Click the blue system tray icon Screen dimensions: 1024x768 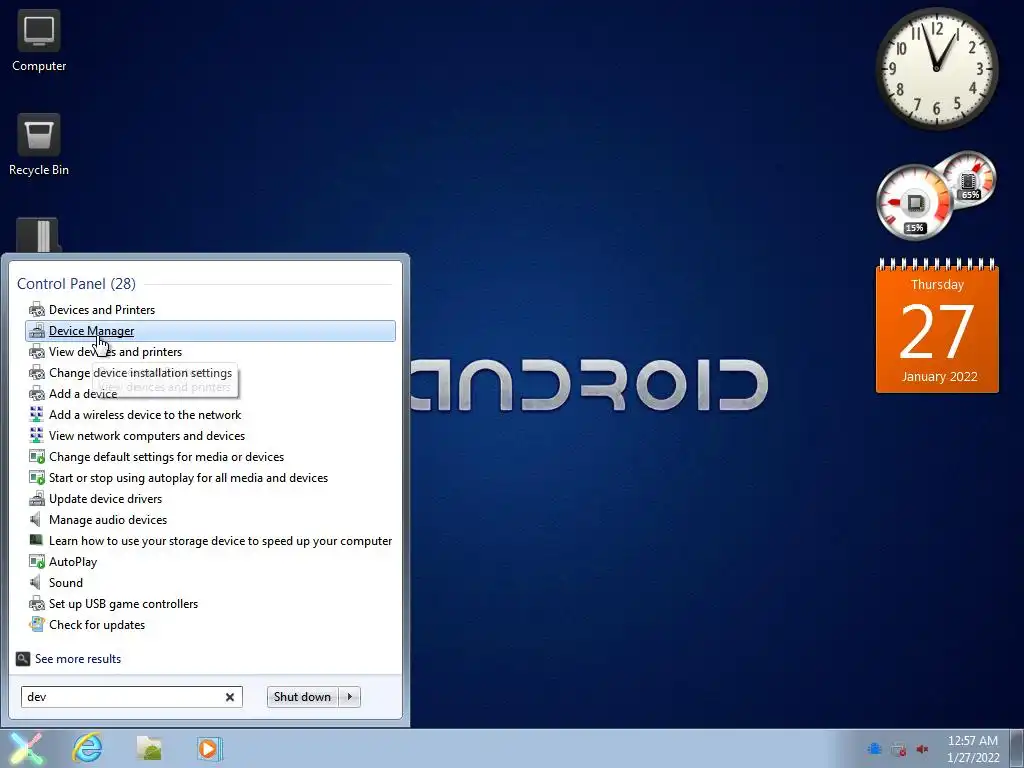[874, 749]
